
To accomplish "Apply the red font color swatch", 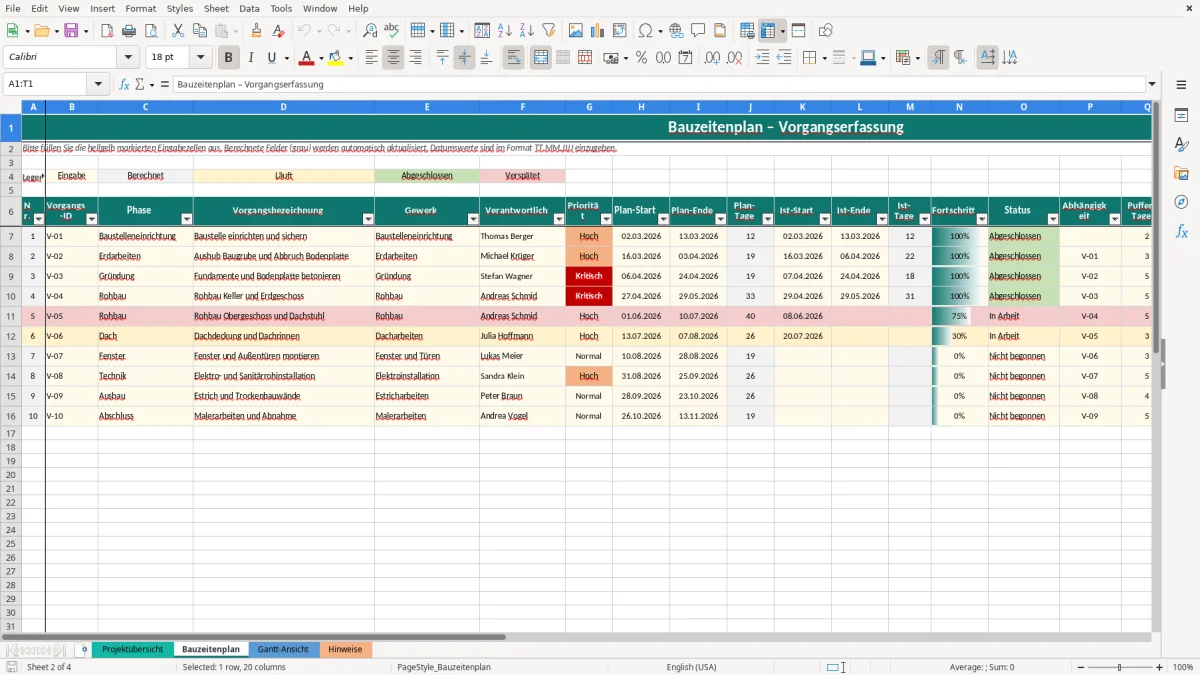I will [307, 58].
